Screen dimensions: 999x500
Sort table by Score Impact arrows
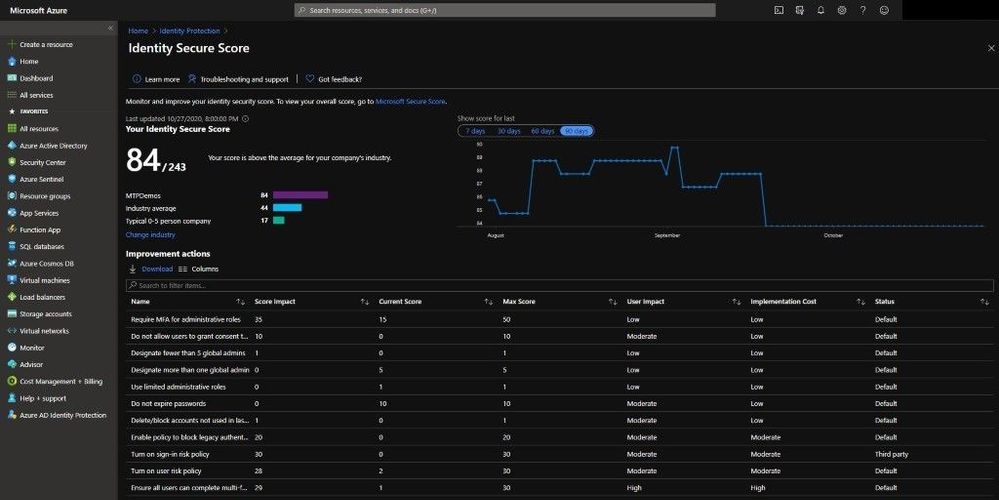point(364,302)
